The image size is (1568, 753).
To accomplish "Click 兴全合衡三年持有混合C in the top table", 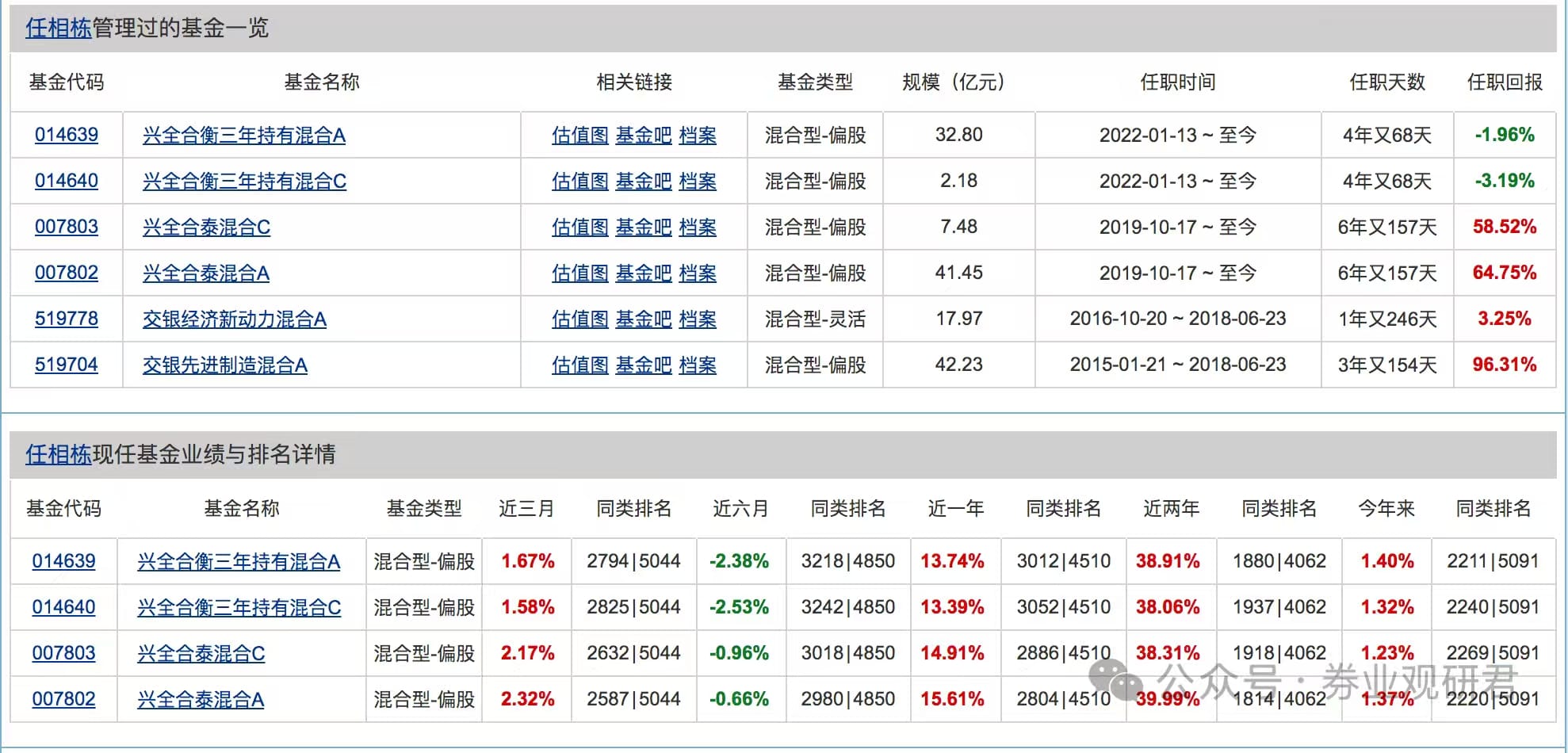I will click(x=244, y=182).
